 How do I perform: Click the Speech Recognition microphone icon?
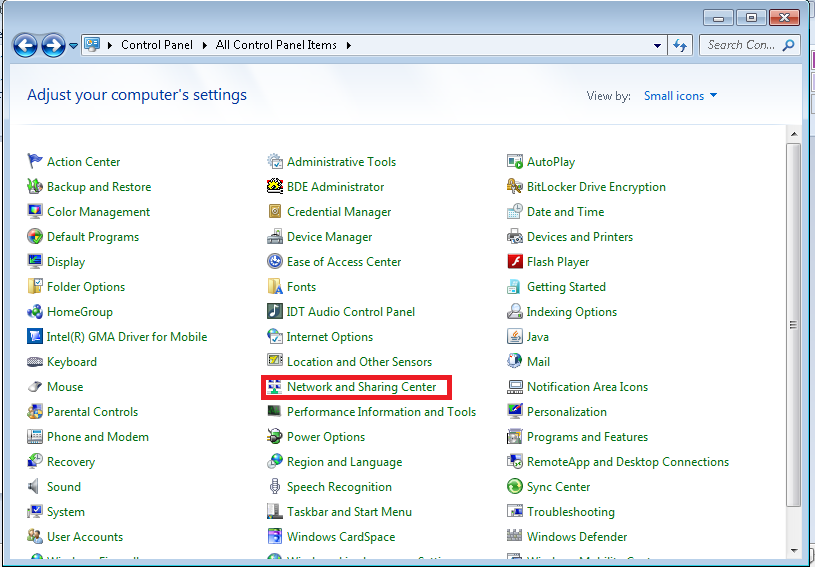(x=274, y=486)
